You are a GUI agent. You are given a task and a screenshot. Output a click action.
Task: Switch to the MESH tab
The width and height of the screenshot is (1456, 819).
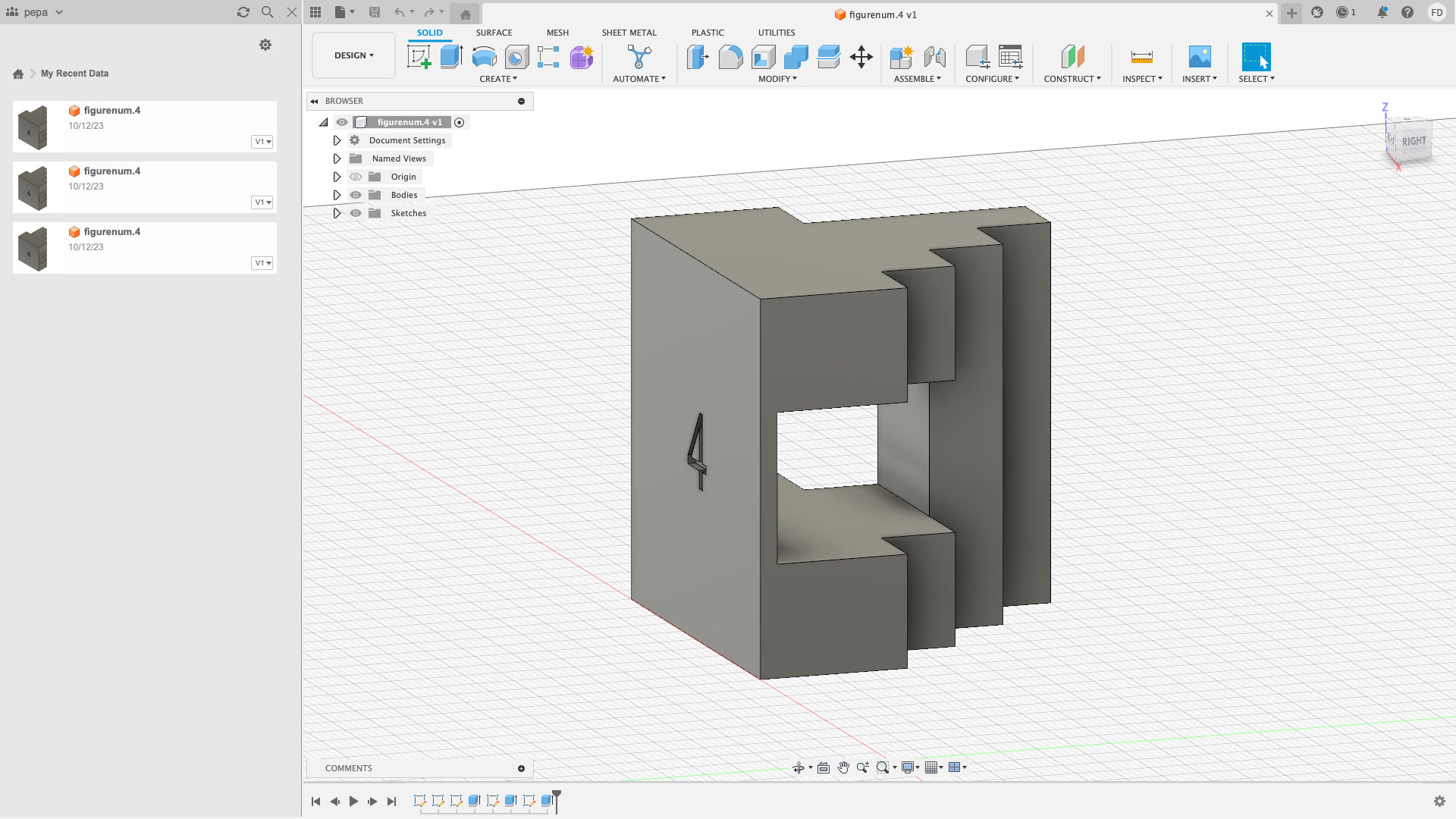pos(557,33)
